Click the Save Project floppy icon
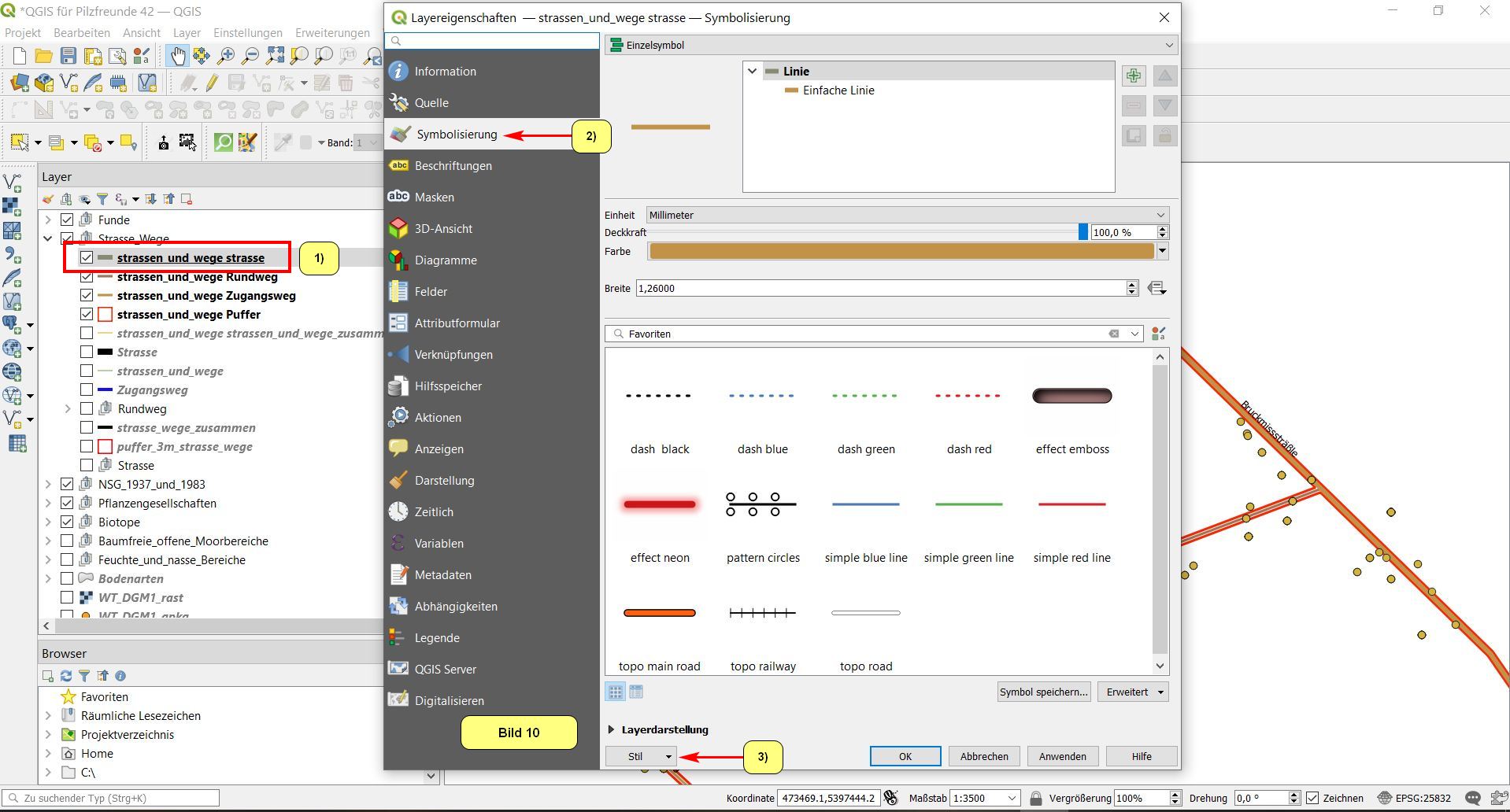This screenshot has width=1510, height=812. point(68,56)
